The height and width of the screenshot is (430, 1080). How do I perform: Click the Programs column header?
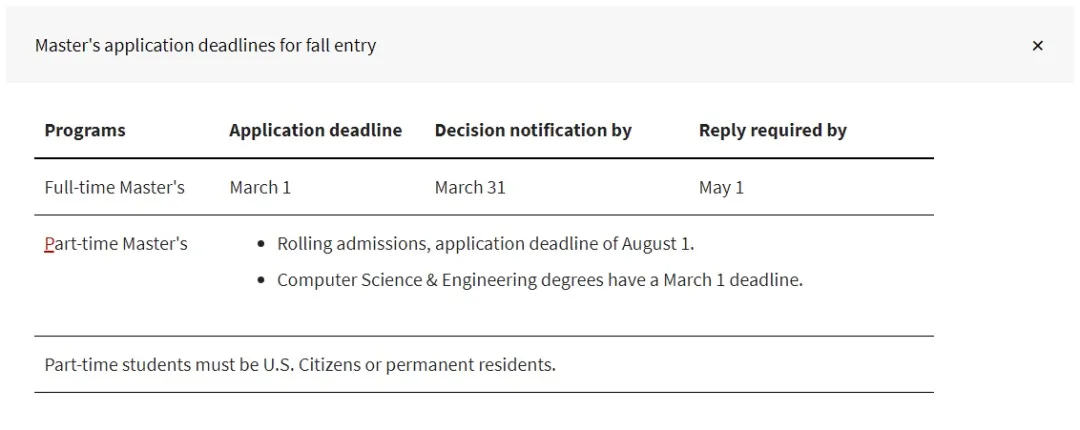click(85, 130)
